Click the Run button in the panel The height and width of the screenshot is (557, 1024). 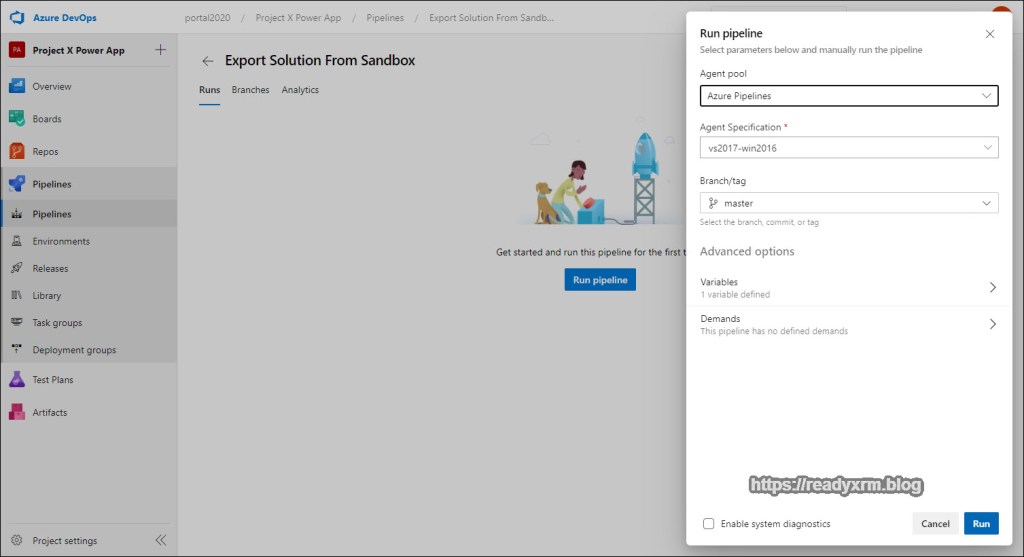coord(981,524)
